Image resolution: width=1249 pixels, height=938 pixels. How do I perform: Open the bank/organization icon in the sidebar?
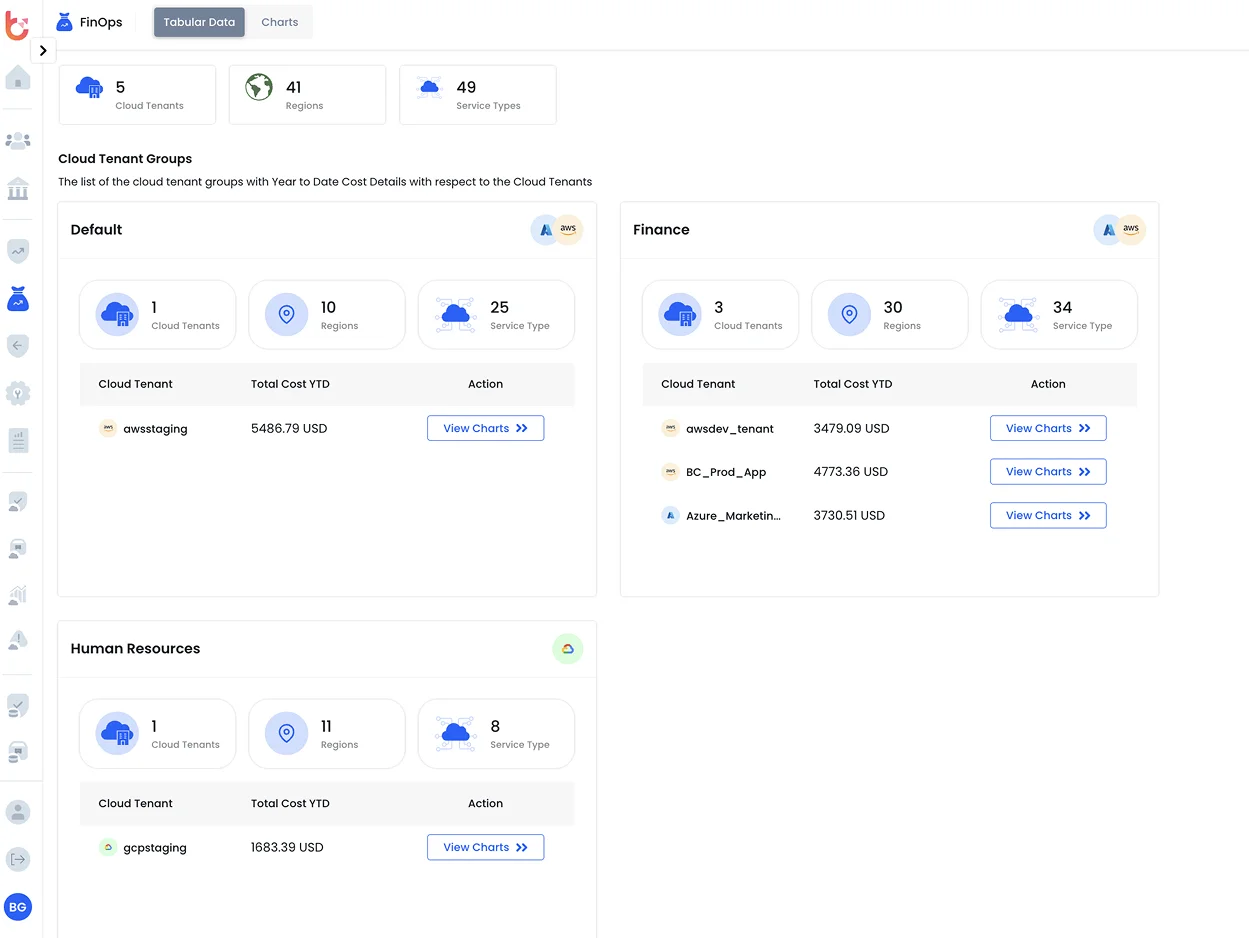[x=18, y=188]
